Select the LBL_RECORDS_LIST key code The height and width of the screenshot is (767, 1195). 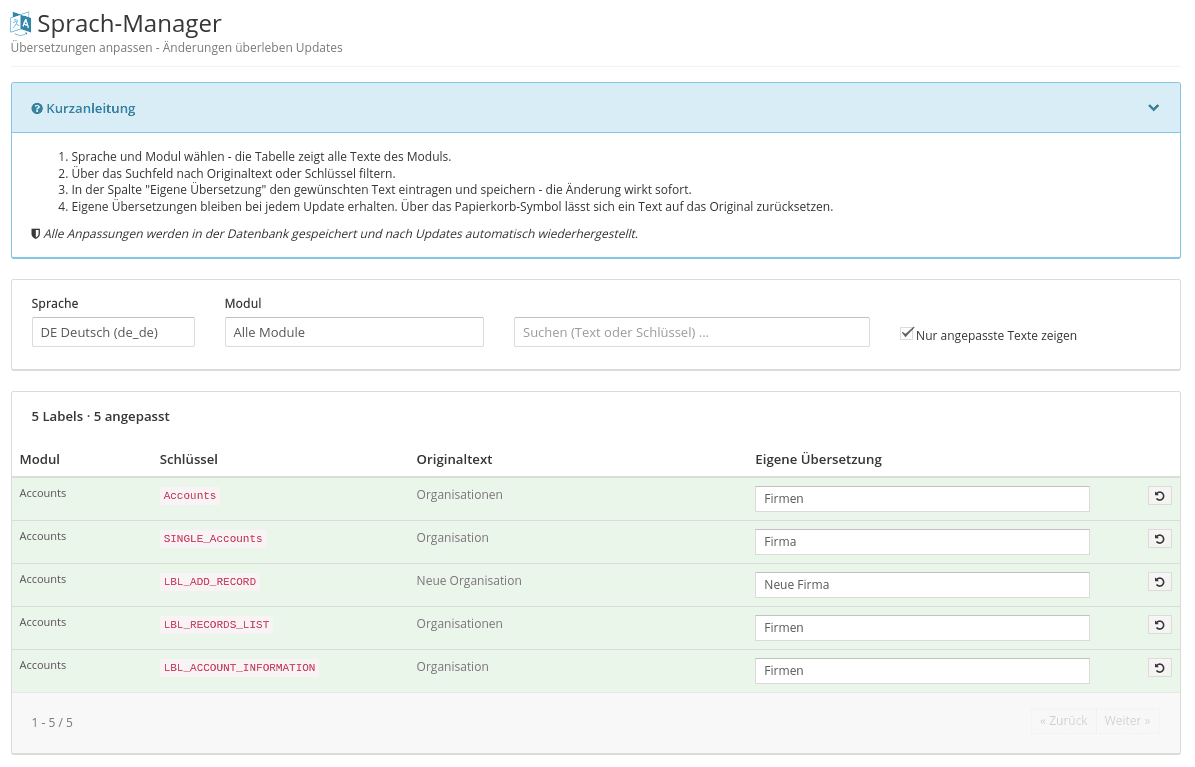pos(216,624)
